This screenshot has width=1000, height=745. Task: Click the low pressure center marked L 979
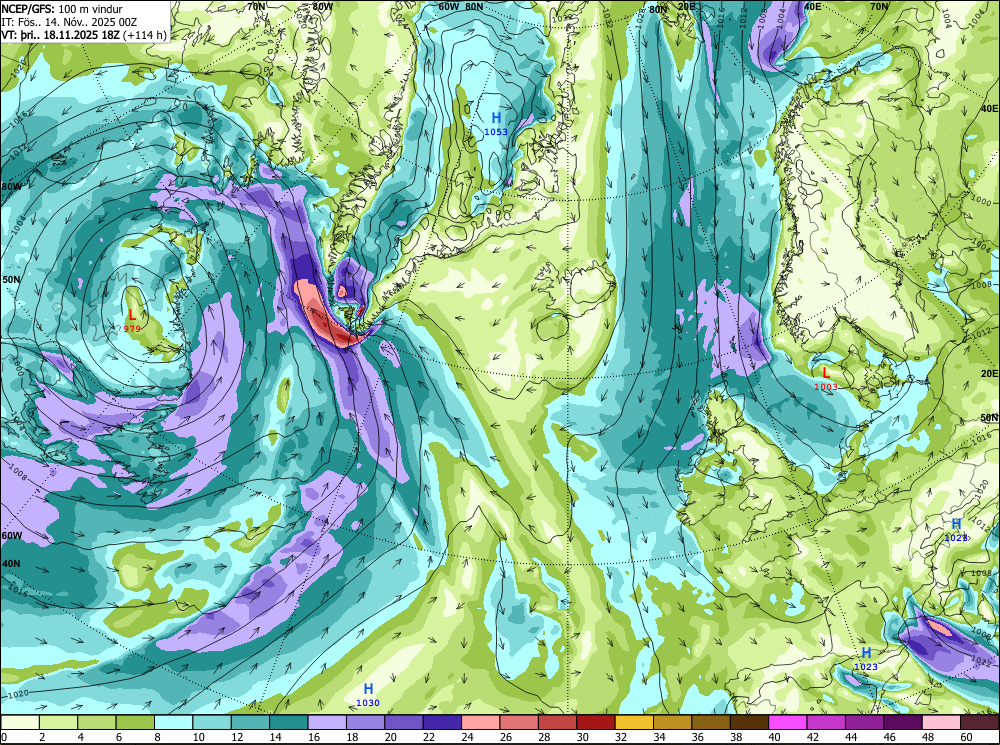(x=132, y=320)
